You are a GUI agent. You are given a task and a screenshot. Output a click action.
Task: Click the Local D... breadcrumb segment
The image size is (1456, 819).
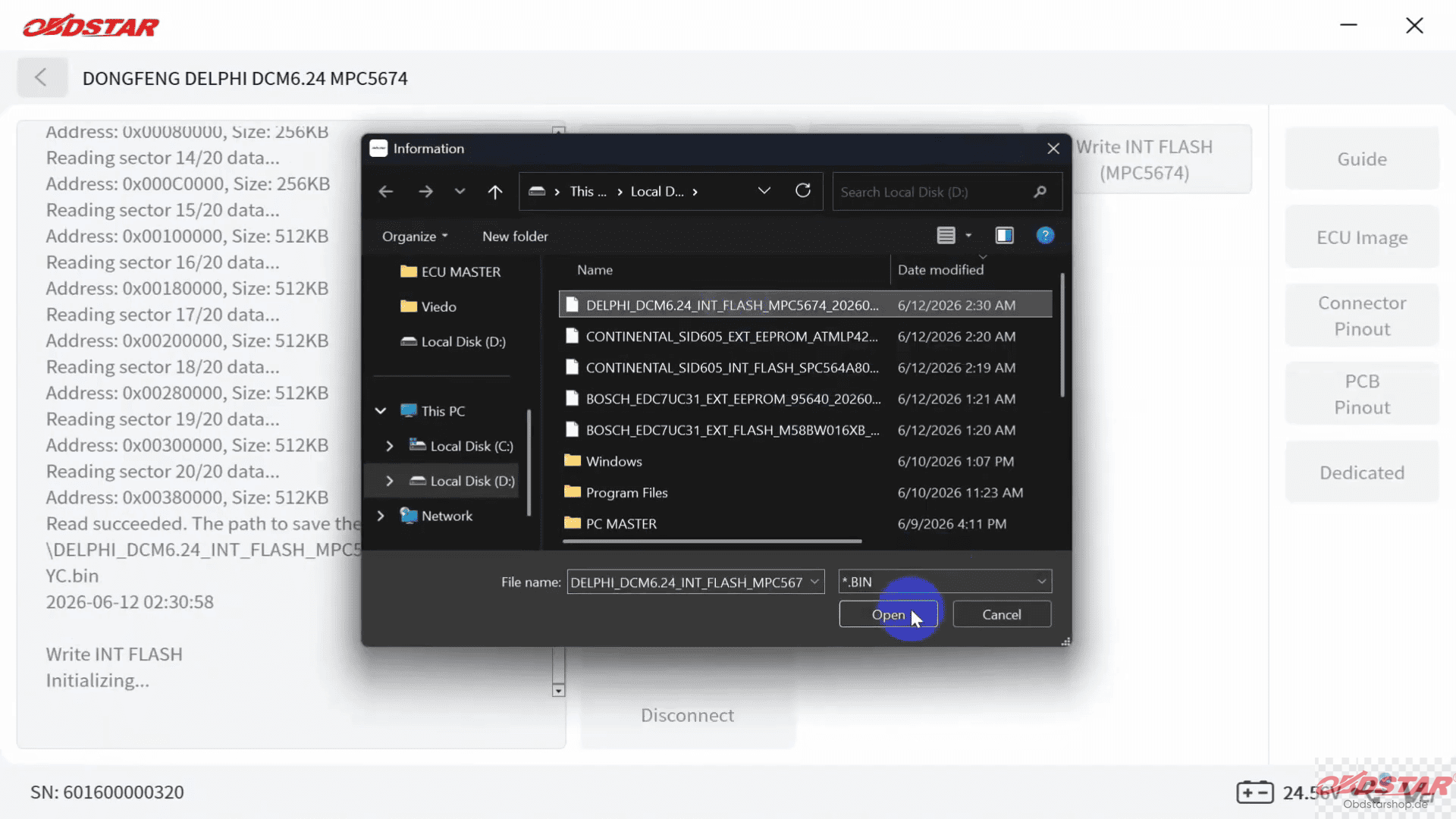point(657,192)
